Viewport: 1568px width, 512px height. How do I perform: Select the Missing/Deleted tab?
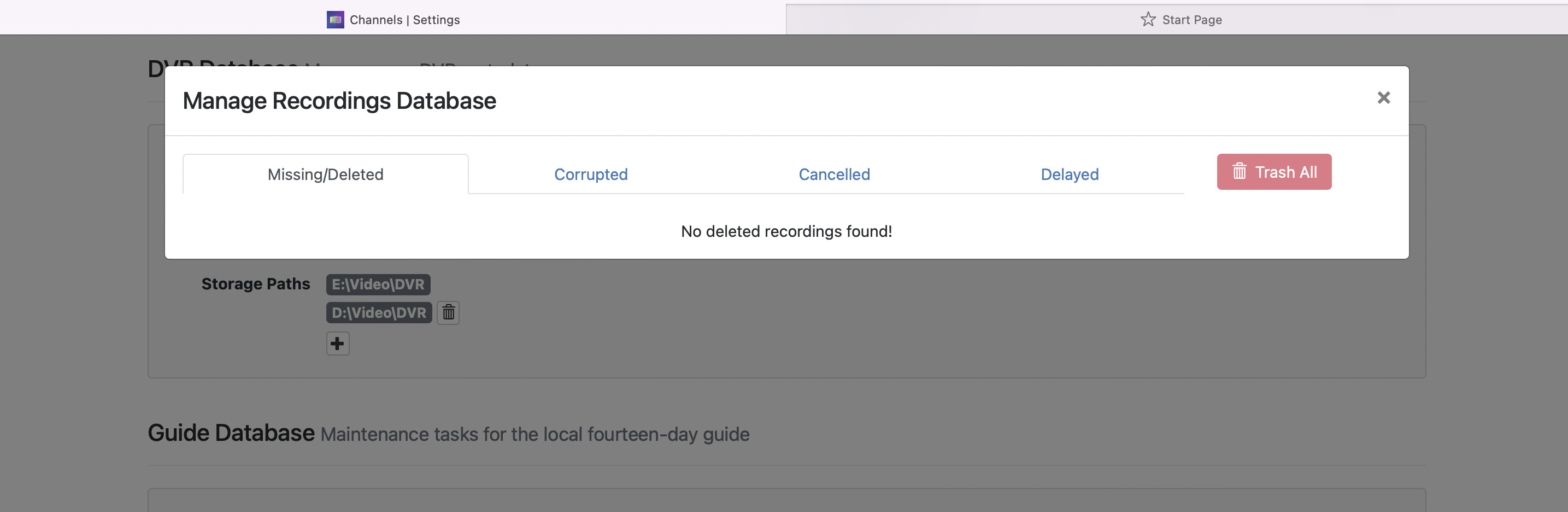point(325,175)
